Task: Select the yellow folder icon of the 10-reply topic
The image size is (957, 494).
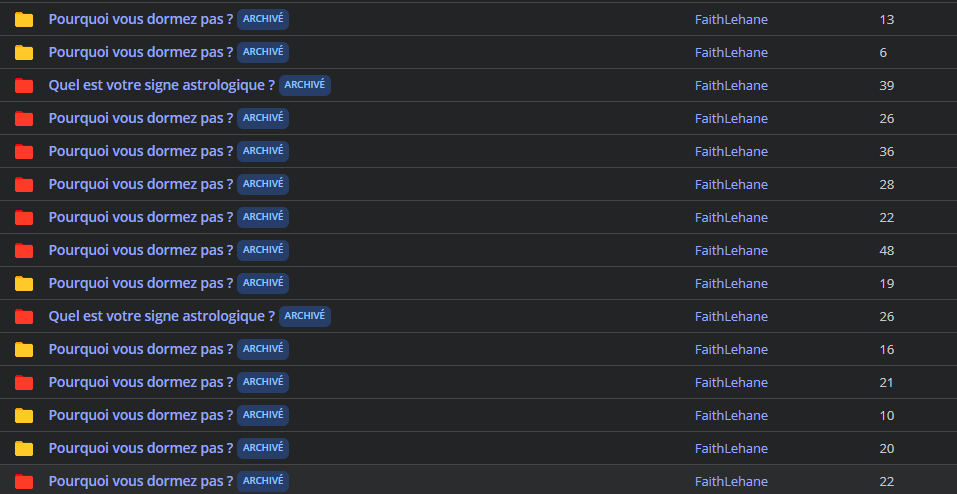Action: click(x=24, y=415)
